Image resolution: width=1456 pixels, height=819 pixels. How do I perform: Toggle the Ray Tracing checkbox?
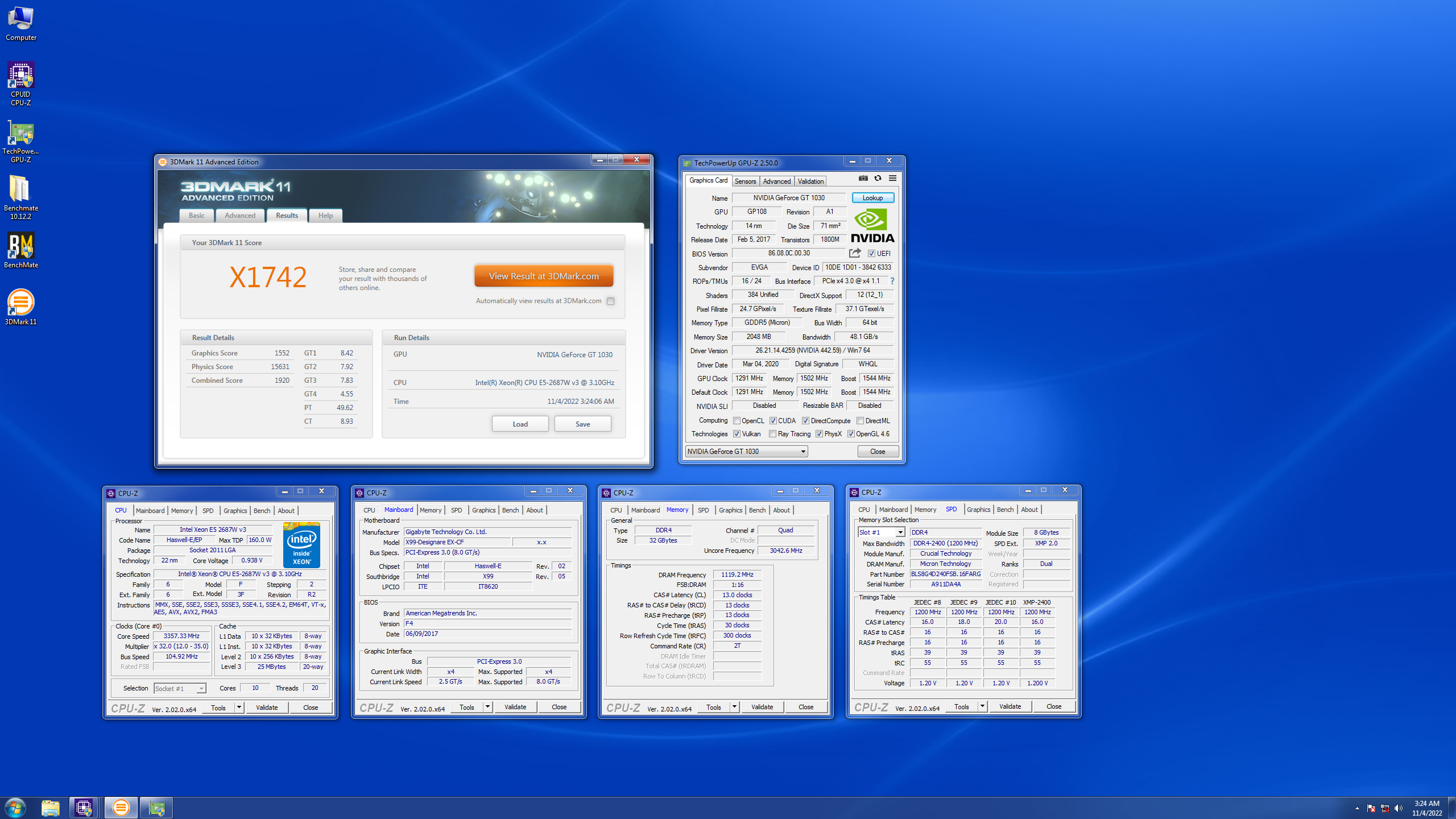(773, 434)
